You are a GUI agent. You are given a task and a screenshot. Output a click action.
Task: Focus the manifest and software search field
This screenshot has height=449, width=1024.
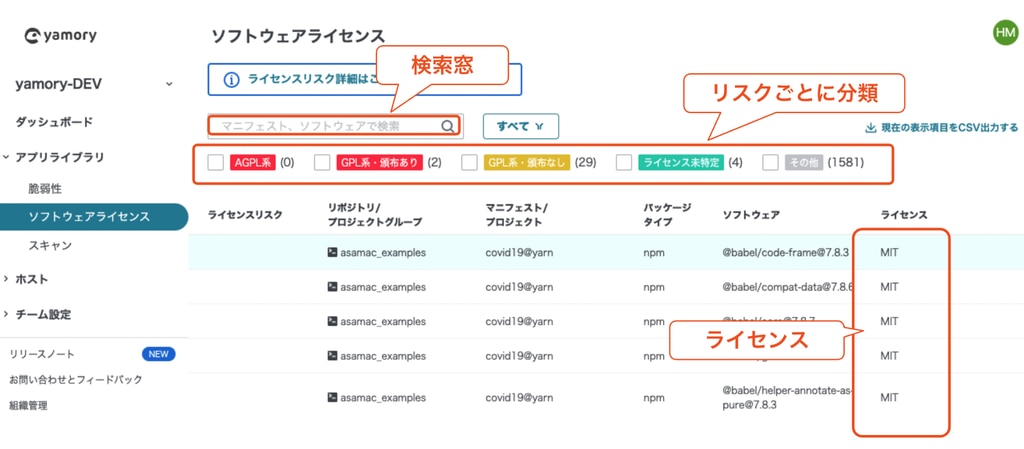pos(325,126)
